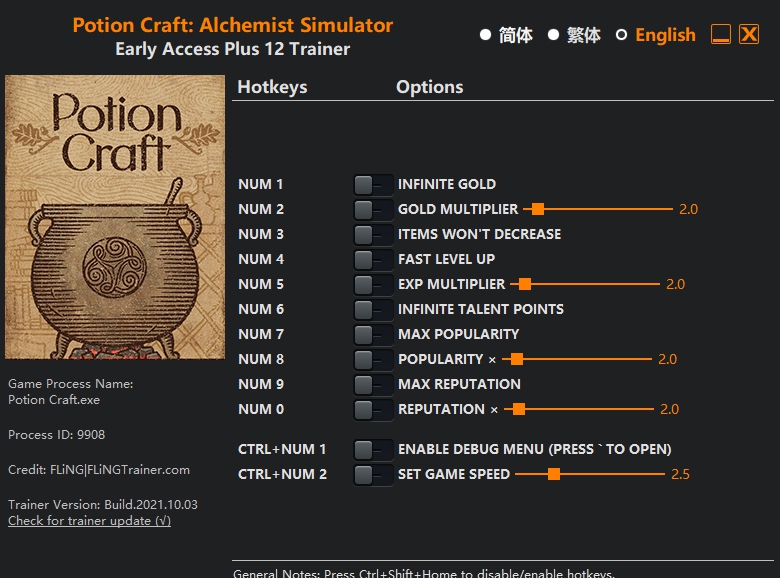Click the Potion Craft.exe process name
Viewport: 780px width, 578px height.
click(54, 400)
